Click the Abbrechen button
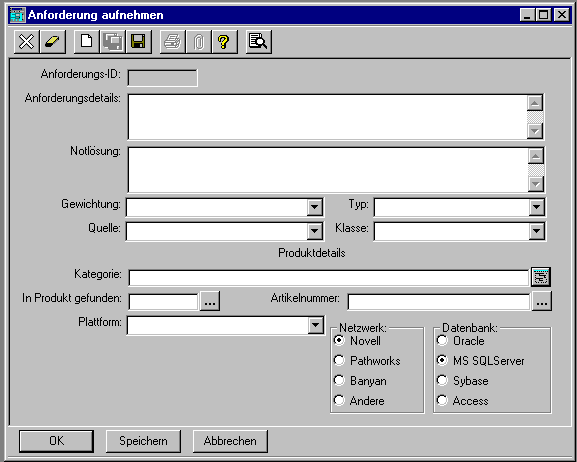This screenshot has width=577, height=462. click(x=230, y=441)
